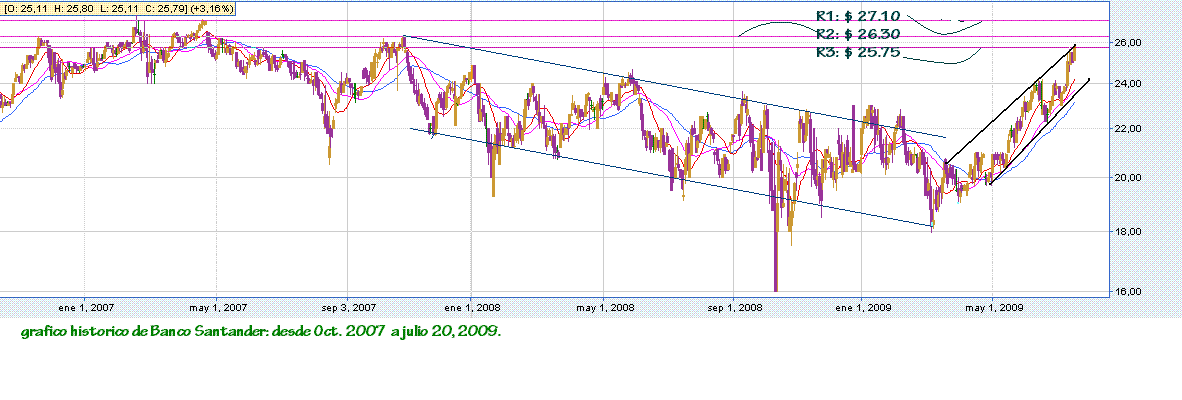Click the green Banco Santander chart caption

tap(262, 331)
